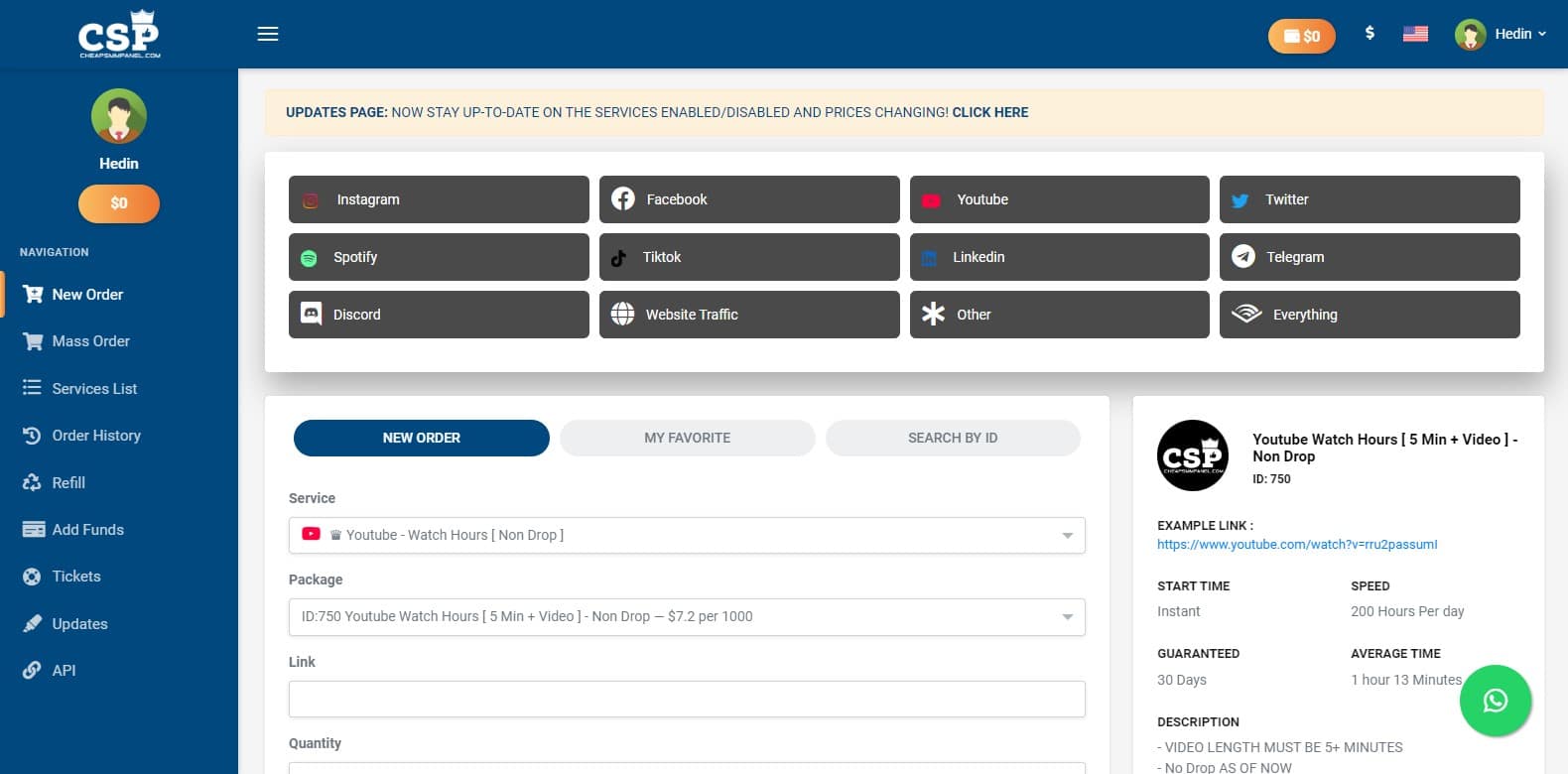Click the hamburger menu icon
Image resolution: width=1568 pixels, height=774 pixels.
[267, 34]
